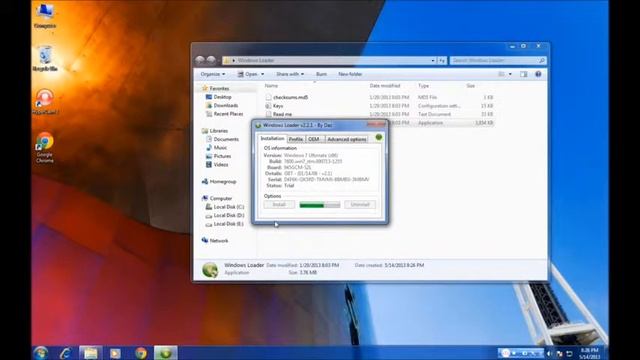Open the Organize dropdown menu
The width and height of the screenshot is (640, 360).
coord(213,74)
